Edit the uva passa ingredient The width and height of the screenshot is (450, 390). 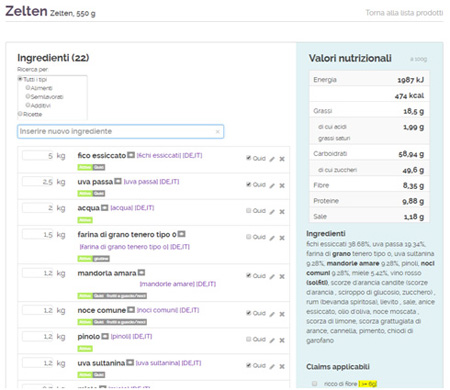pos(272,186)
